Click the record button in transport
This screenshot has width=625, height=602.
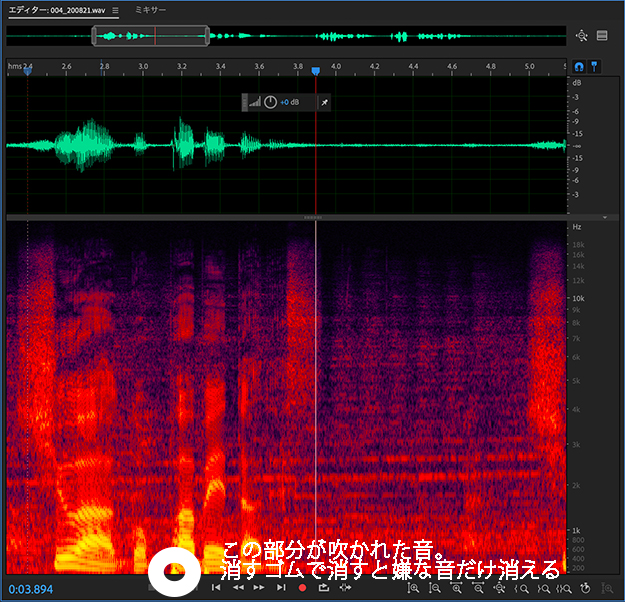[304, 588]
